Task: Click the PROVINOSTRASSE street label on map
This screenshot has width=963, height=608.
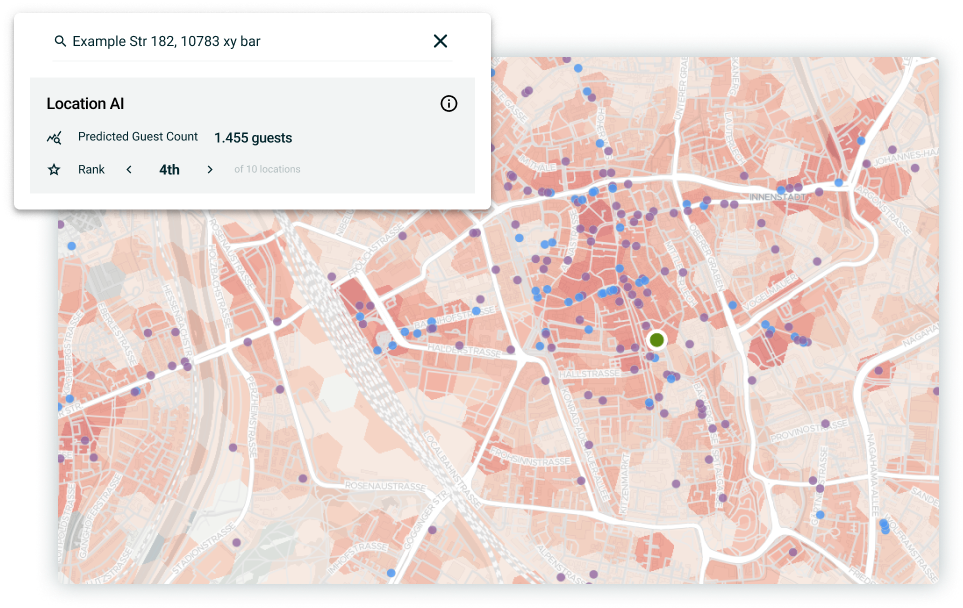Action: tap(809, 430)
